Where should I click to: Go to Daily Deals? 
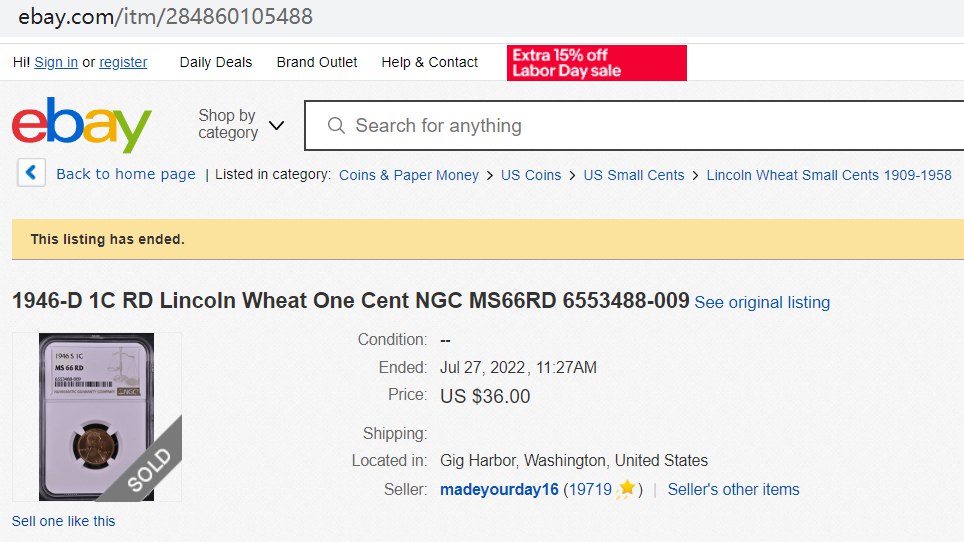coord(216,62)
